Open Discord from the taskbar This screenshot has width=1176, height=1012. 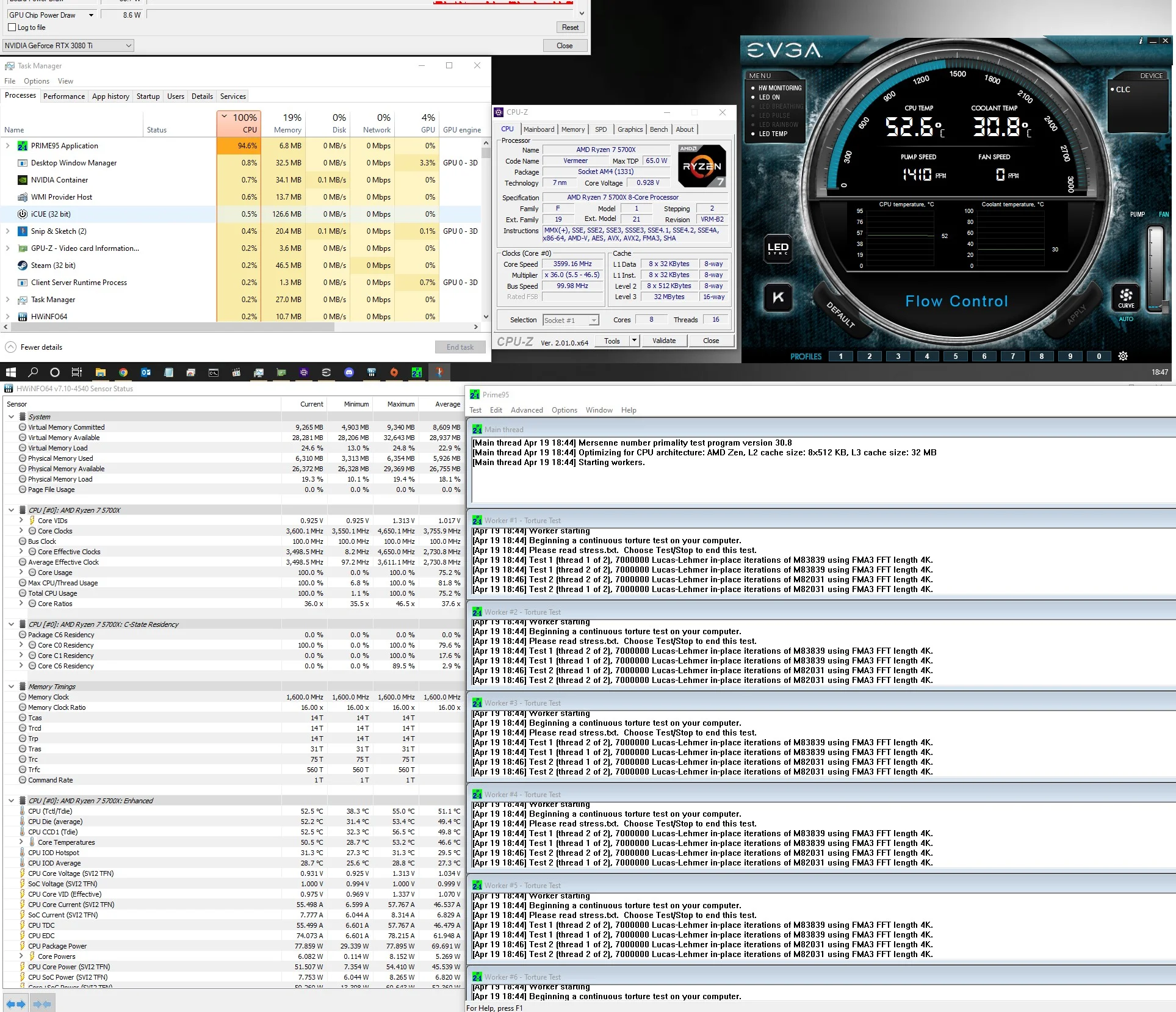(x=349, y=372)
